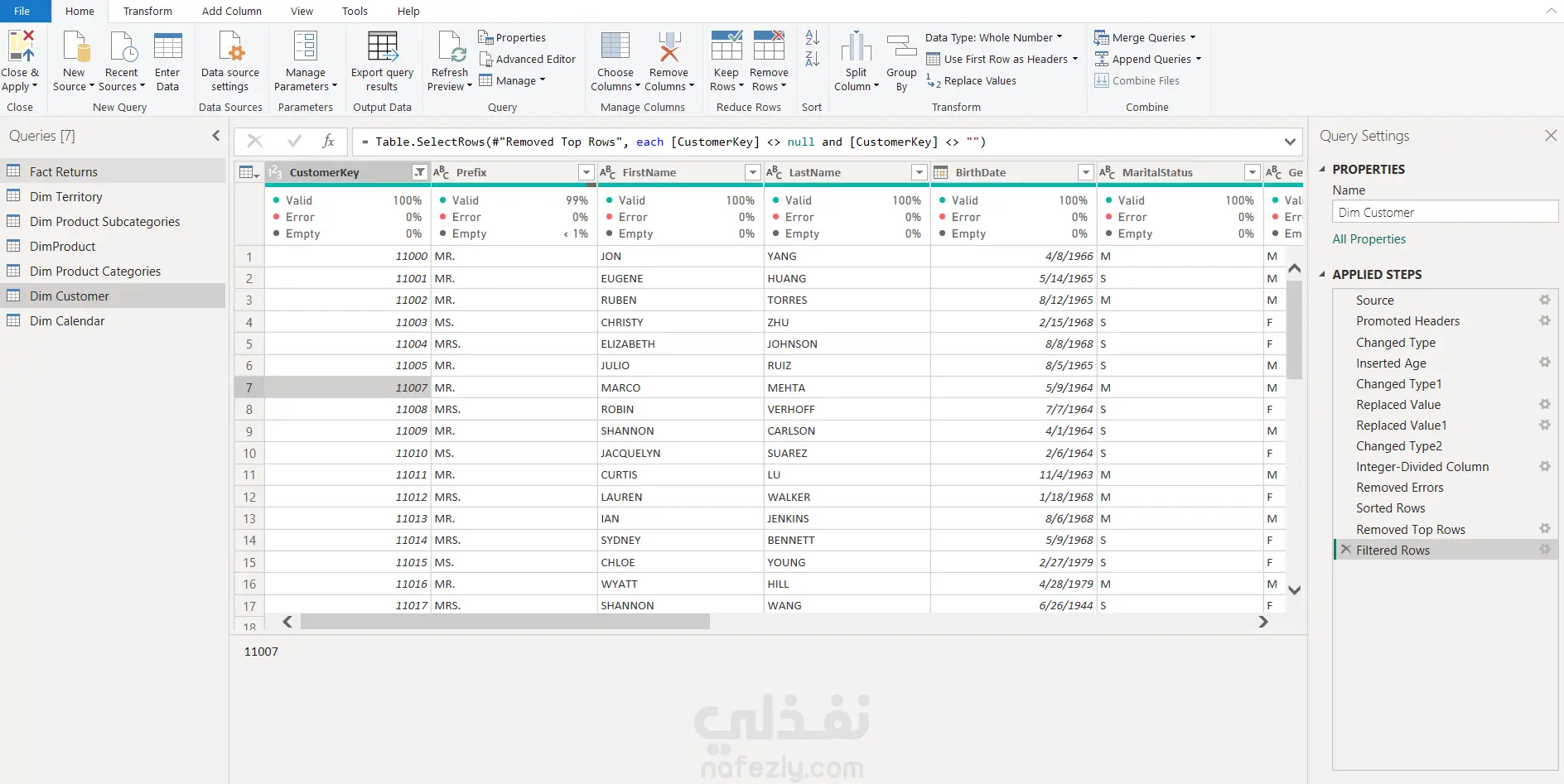
Task: Click the Split Column icon
Action: tap(857, 46)
